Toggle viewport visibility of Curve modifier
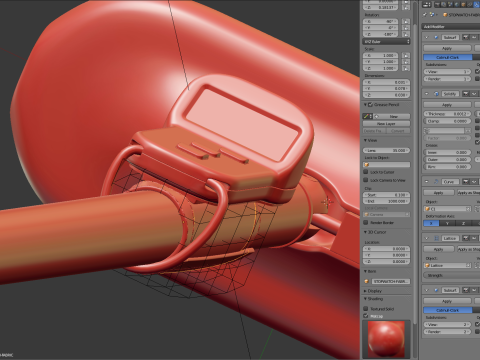Screen dimensions: 480x360 coord(473,182)
